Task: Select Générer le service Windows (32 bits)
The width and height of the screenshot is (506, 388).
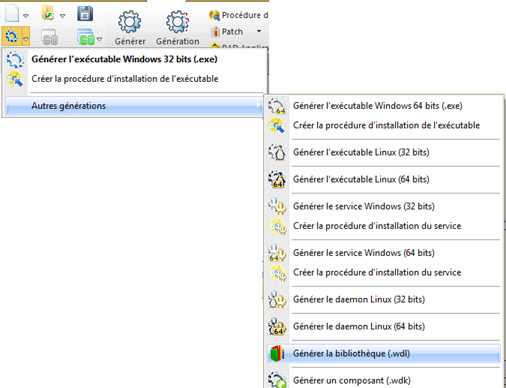Action: coord(364,206)
